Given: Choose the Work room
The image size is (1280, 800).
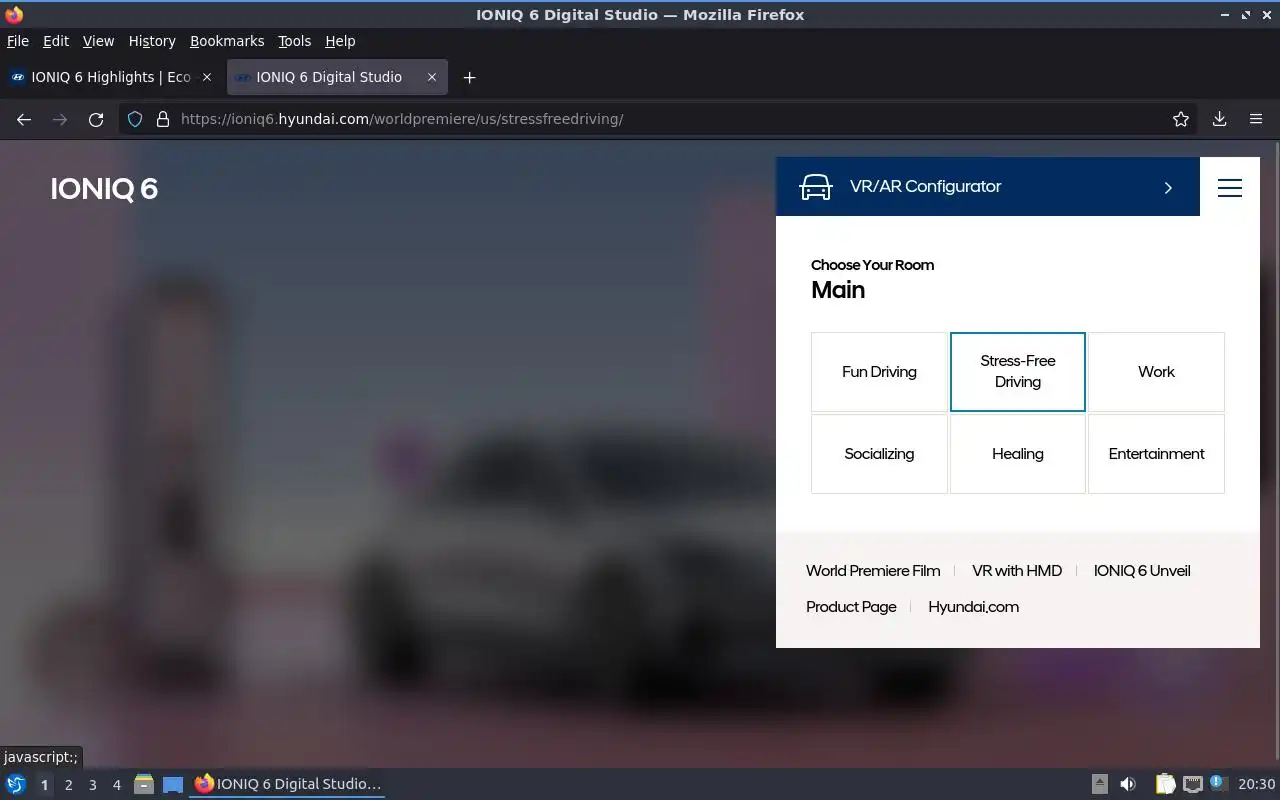Looking at the screenshot, I should click(1156, 372).
